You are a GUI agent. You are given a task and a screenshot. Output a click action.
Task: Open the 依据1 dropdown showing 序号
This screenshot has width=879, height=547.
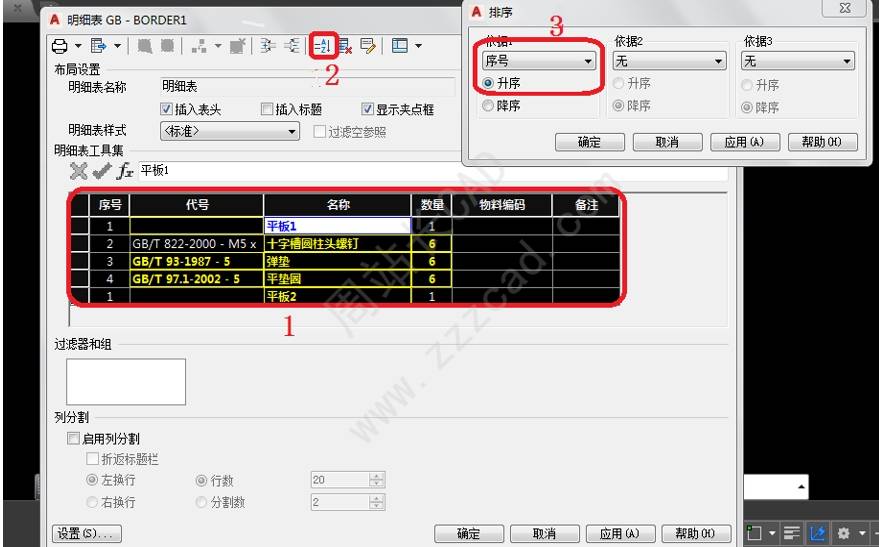point(537,62)
